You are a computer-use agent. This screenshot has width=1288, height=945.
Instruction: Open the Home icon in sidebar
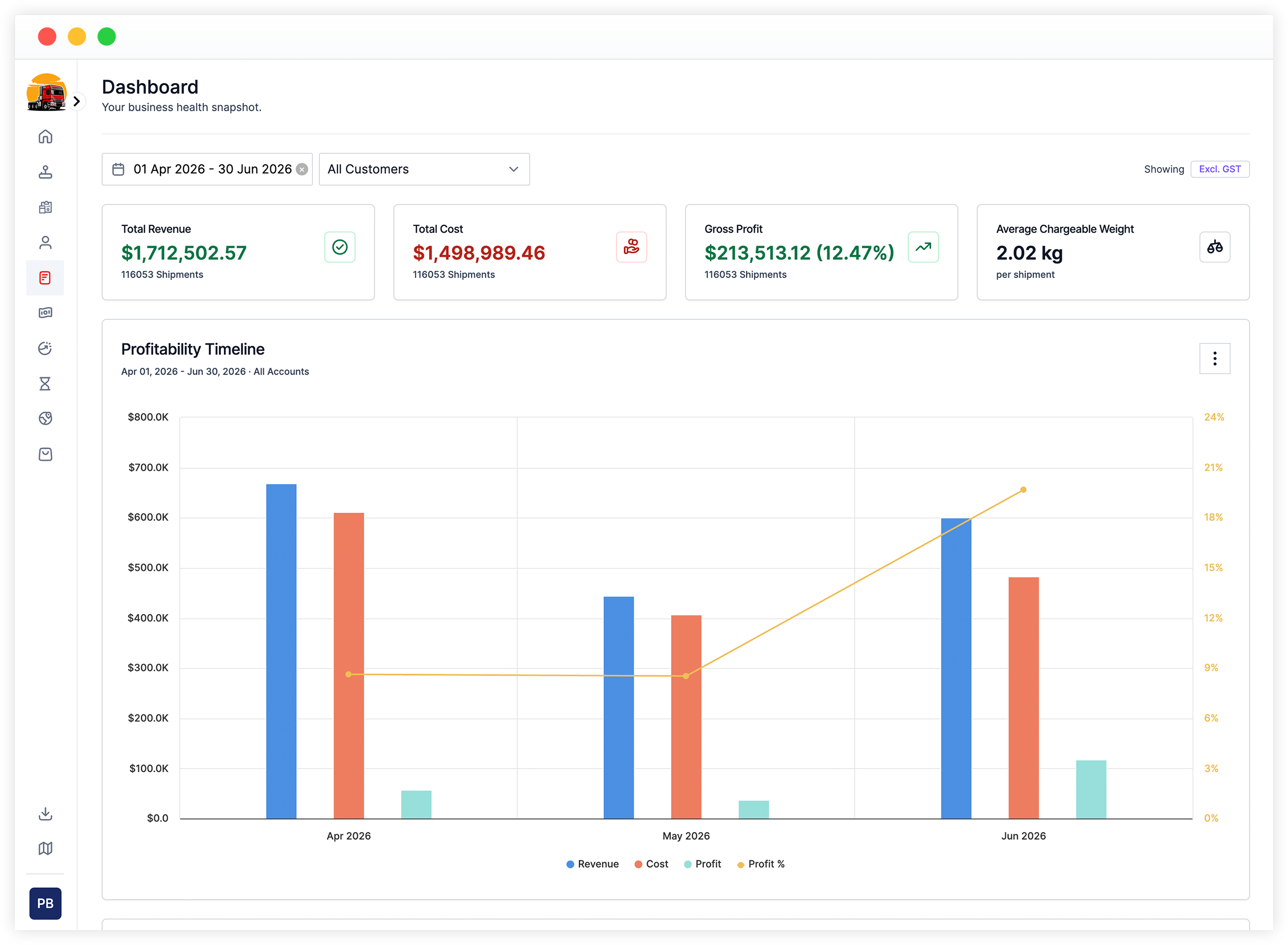[x=45, y=137]
